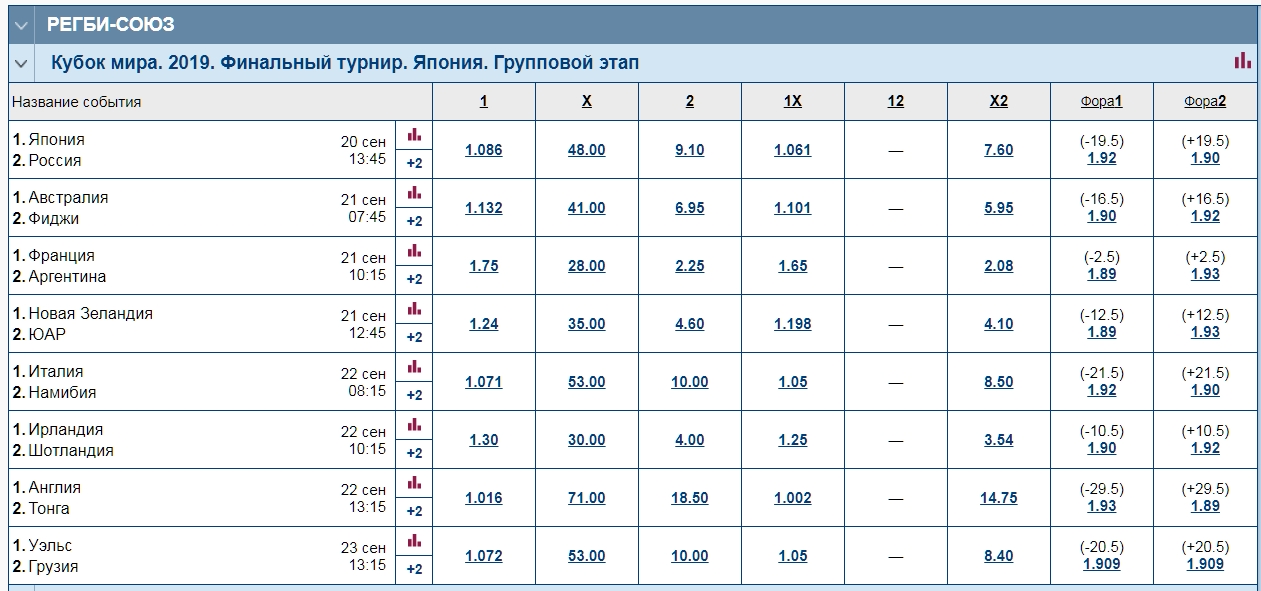Screen dimensions: 1261x591
Task: Open statistics icon for Australia vs Fiji
Action: tap(414, 193)
